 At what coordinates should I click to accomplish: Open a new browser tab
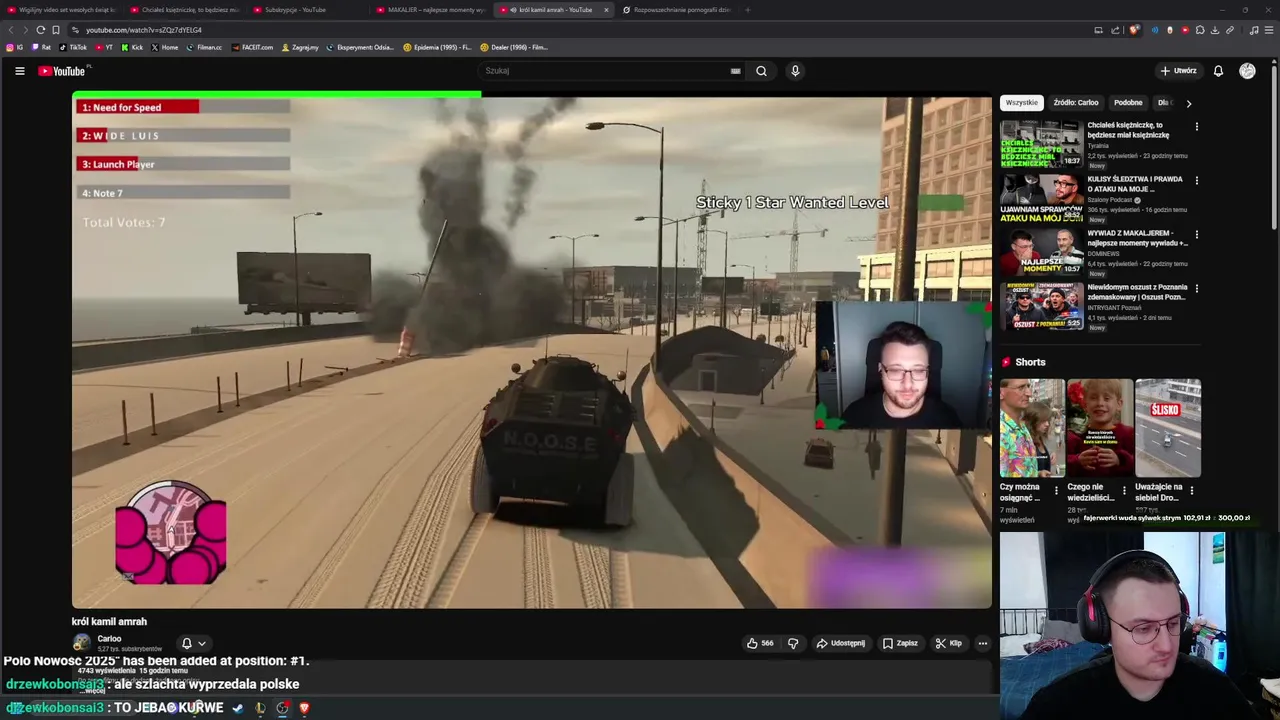point(748,10)
